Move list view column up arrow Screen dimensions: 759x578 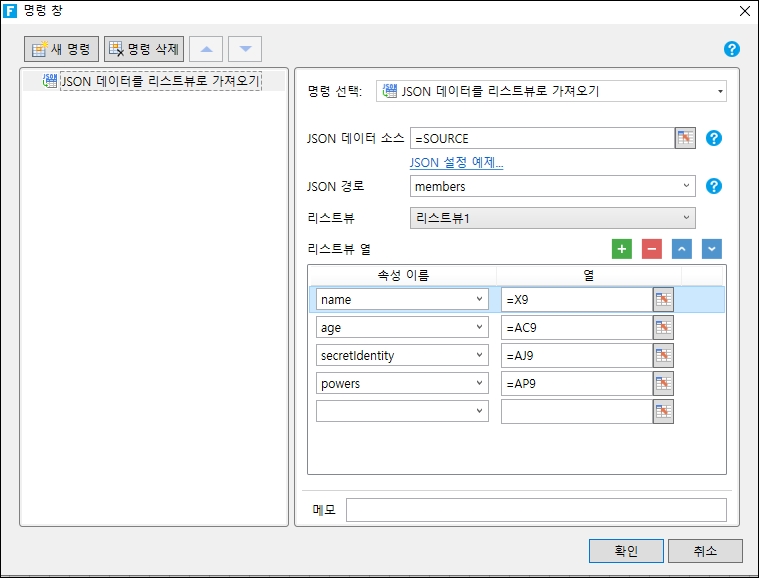[682, 249]
